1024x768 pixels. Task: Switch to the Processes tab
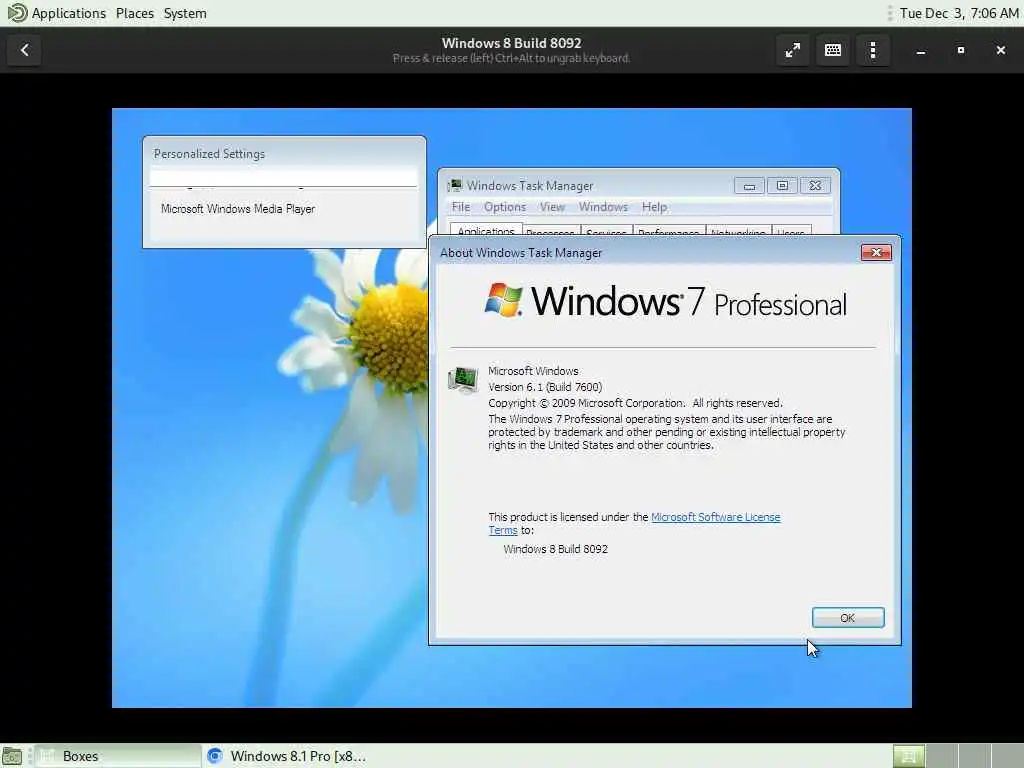tap(551, 231)
